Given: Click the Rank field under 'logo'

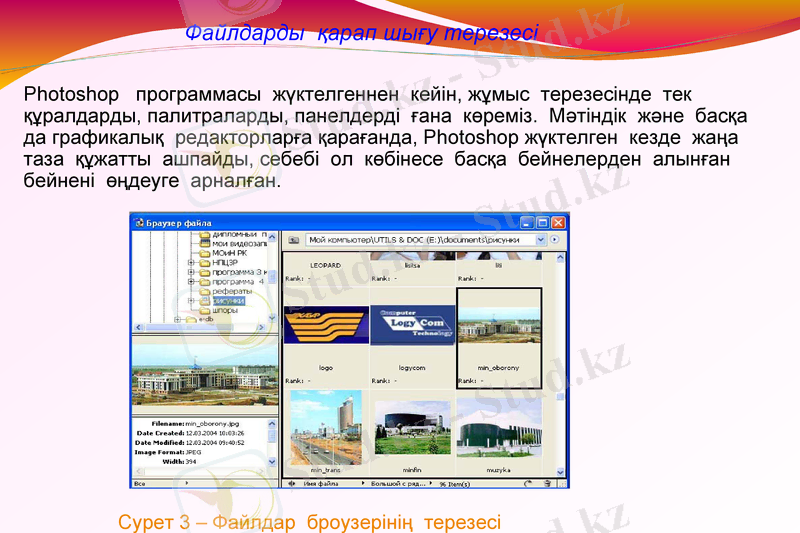Looking at the screenshot, I should coord(298,381).
